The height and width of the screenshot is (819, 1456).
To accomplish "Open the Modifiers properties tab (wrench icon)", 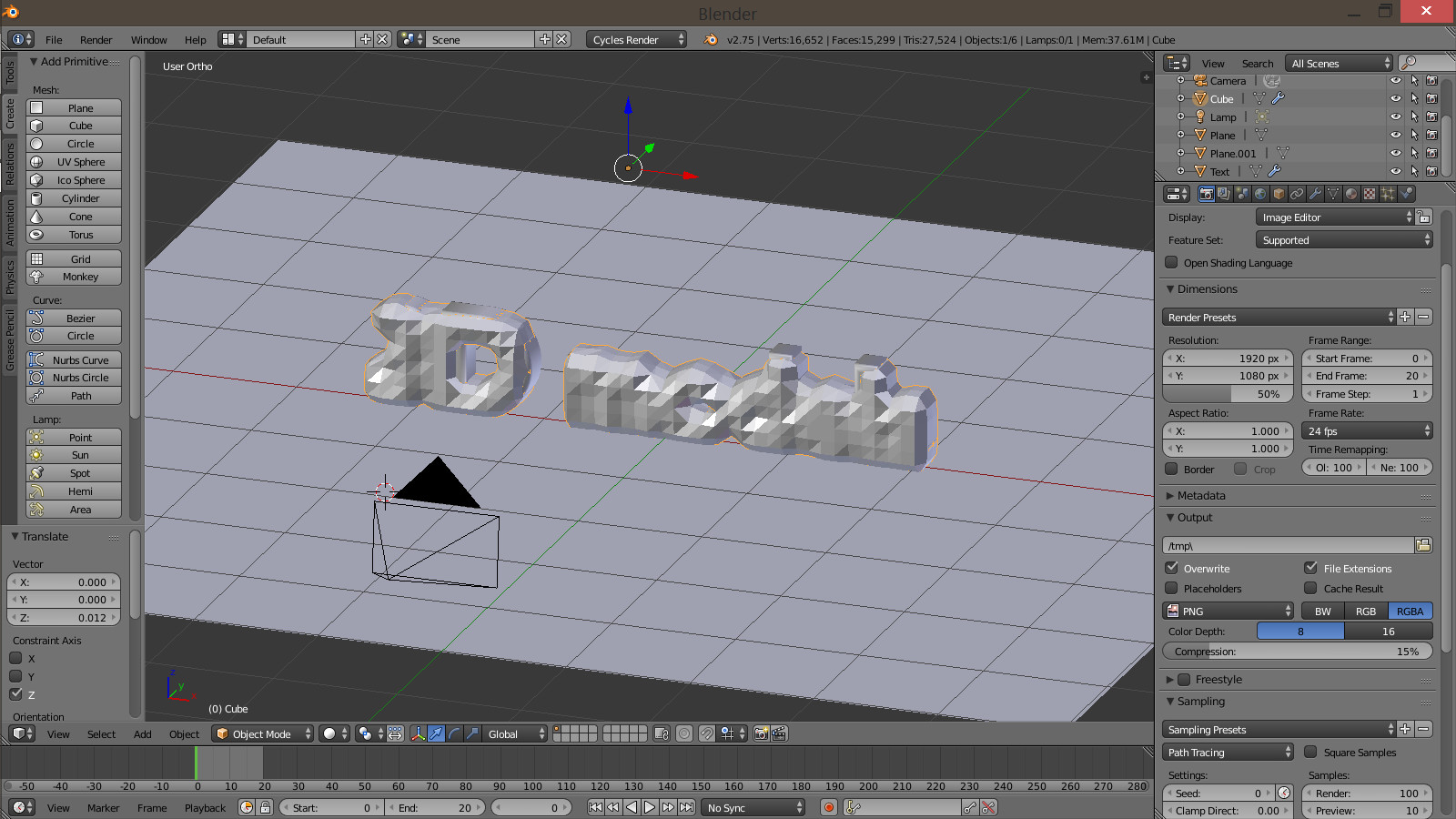I will coord(1315,194).
